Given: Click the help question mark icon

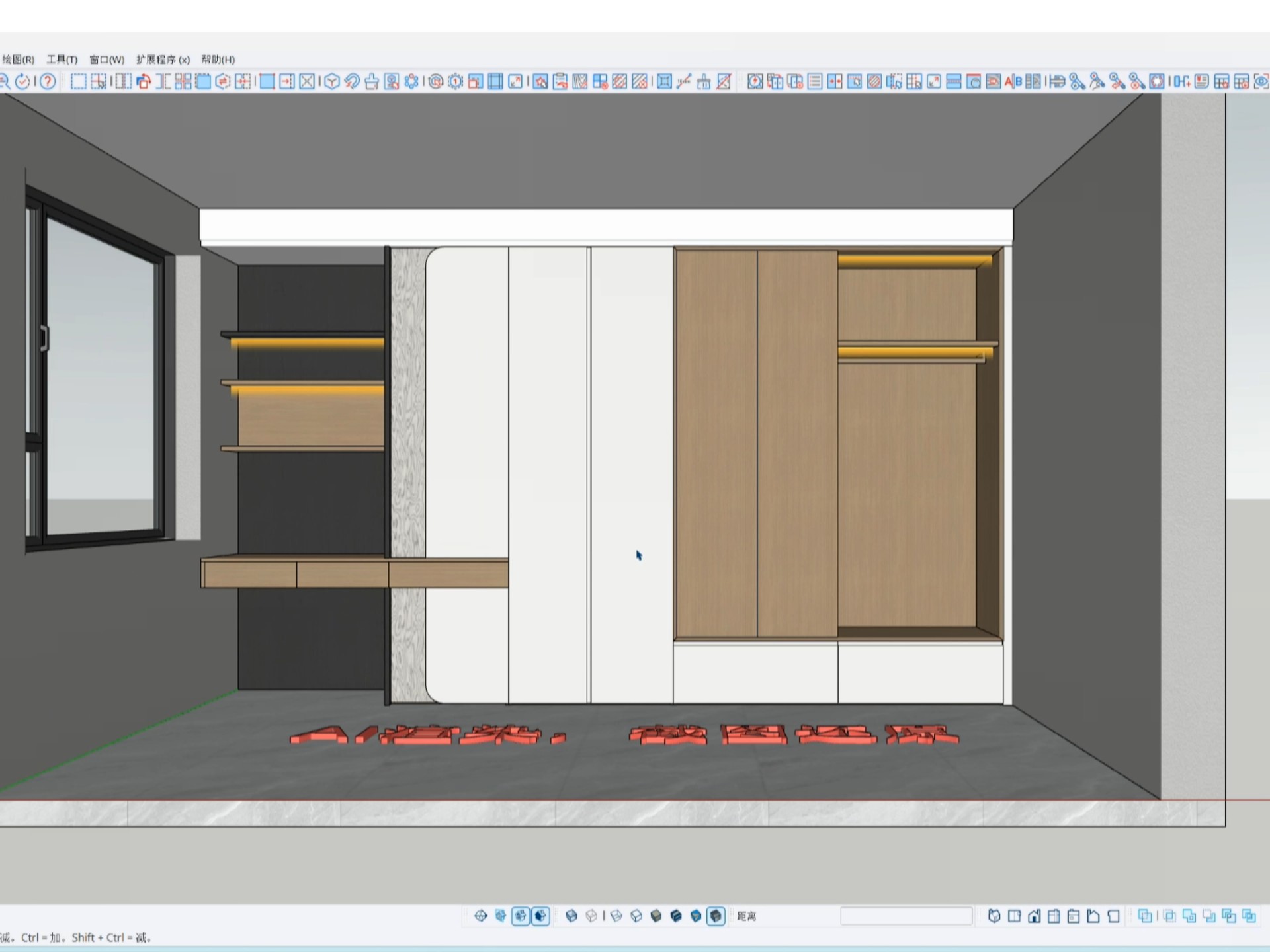Looking at the screenshot, I should coord(48,81).
